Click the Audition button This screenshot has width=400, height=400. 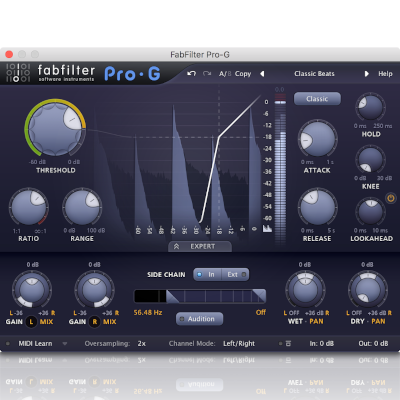point(199,319)
